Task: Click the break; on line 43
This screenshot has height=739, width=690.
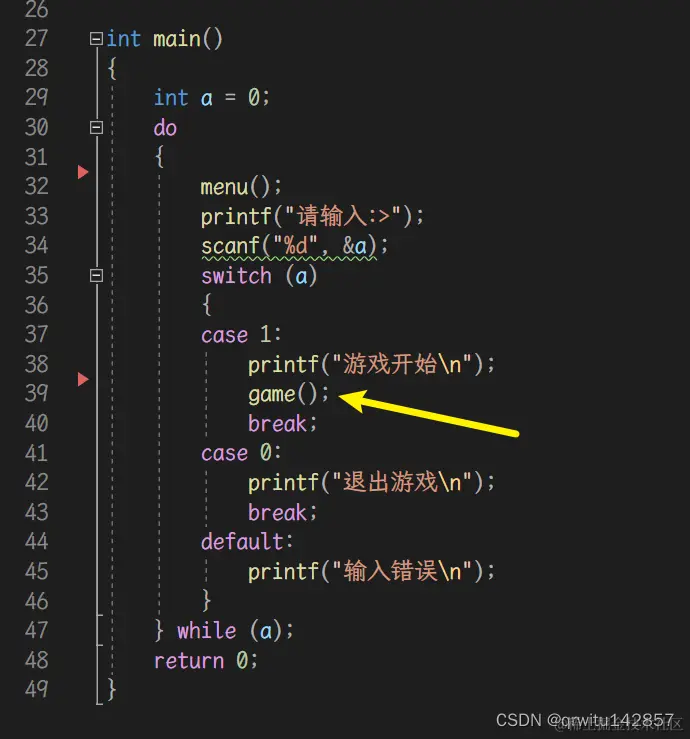Action: click(x=282, y=512)
